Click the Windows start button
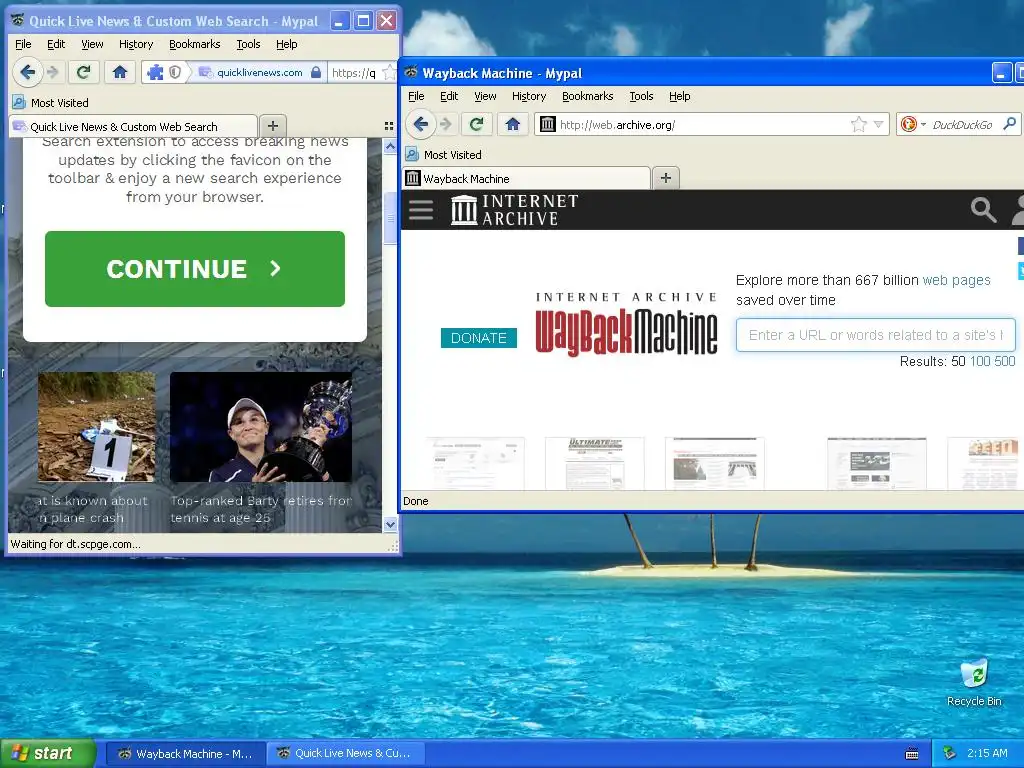Viewport: 1024px width, 768px height. point(48,754)
